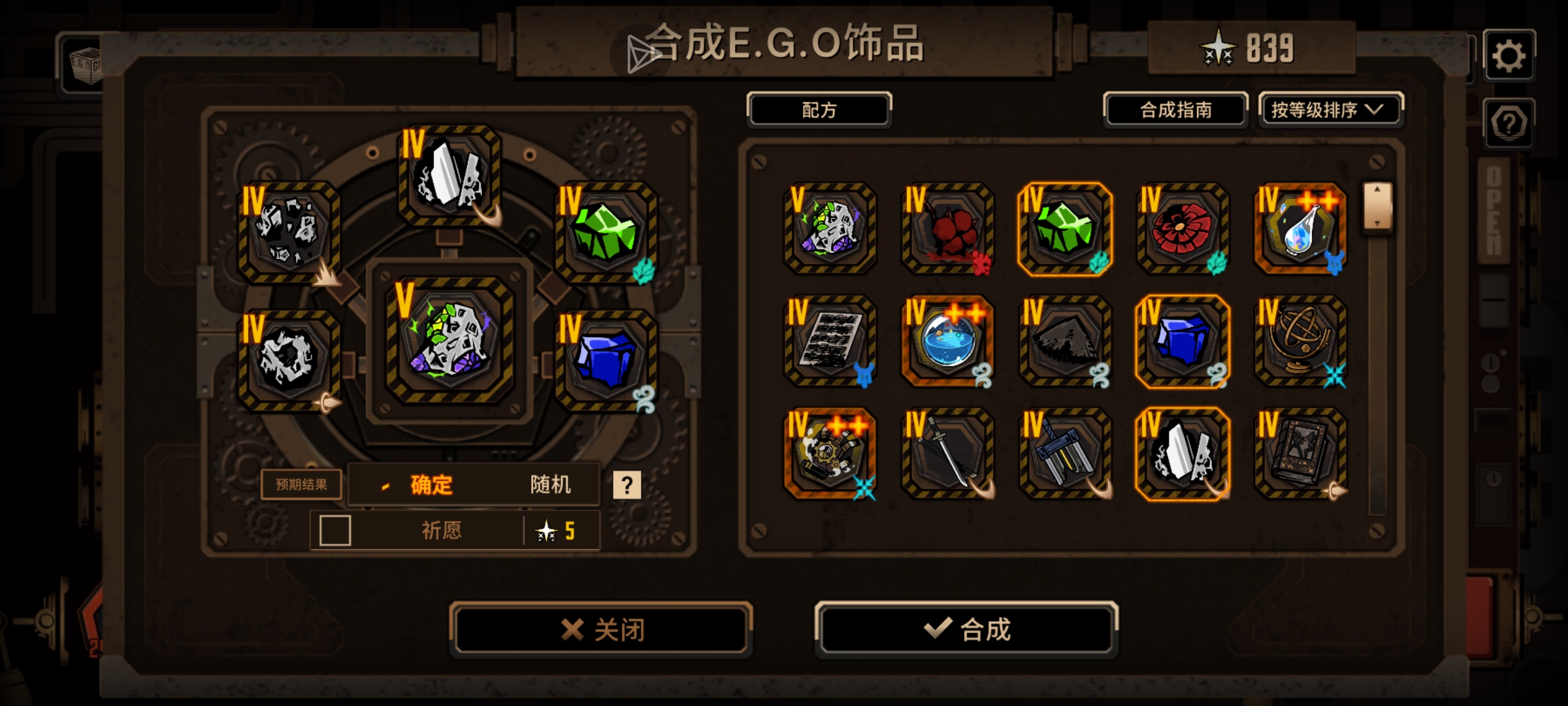This screenshot has height=706, width=1568.
Task: Click the scrollbar down arrow on handle
Action: [1377, 223]
